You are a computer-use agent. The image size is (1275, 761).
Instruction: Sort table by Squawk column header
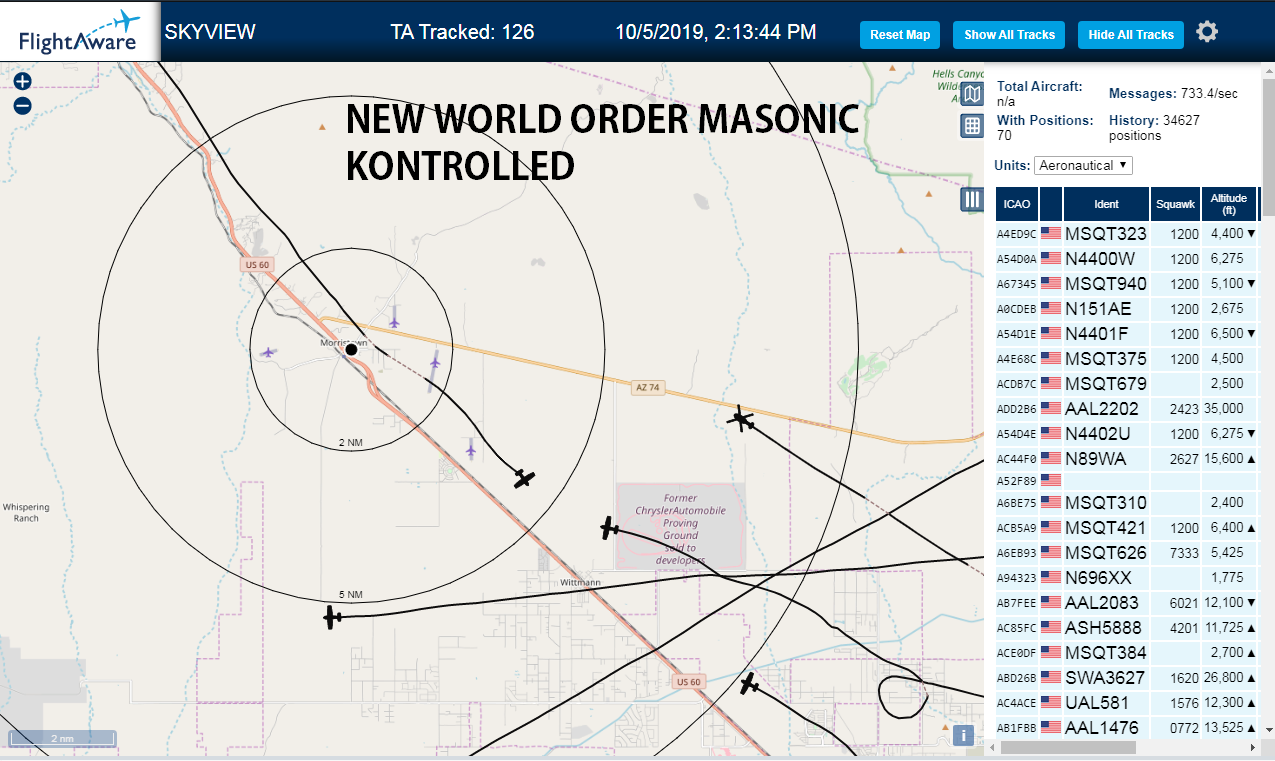point(1175,204)
